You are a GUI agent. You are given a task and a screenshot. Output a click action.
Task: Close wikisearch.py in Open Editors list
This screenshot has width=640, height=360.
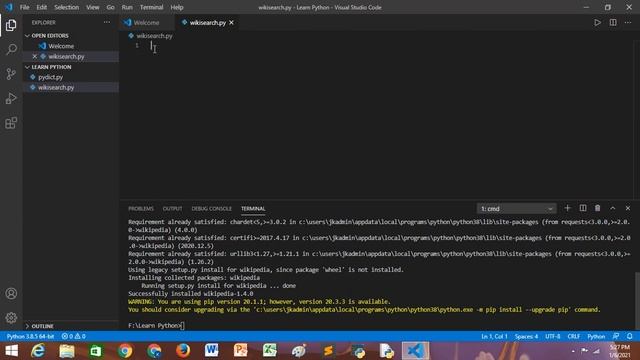tap(35, 56)
